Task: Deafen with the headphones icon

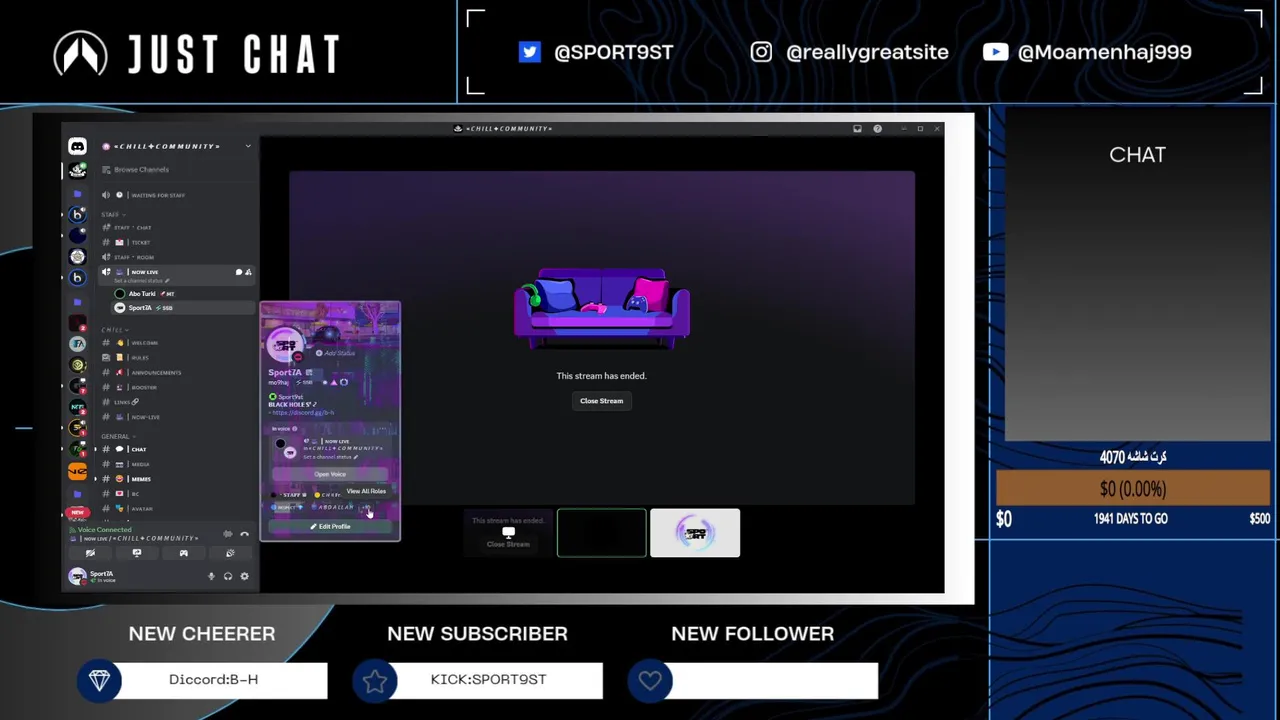Action: pos(227,576)
